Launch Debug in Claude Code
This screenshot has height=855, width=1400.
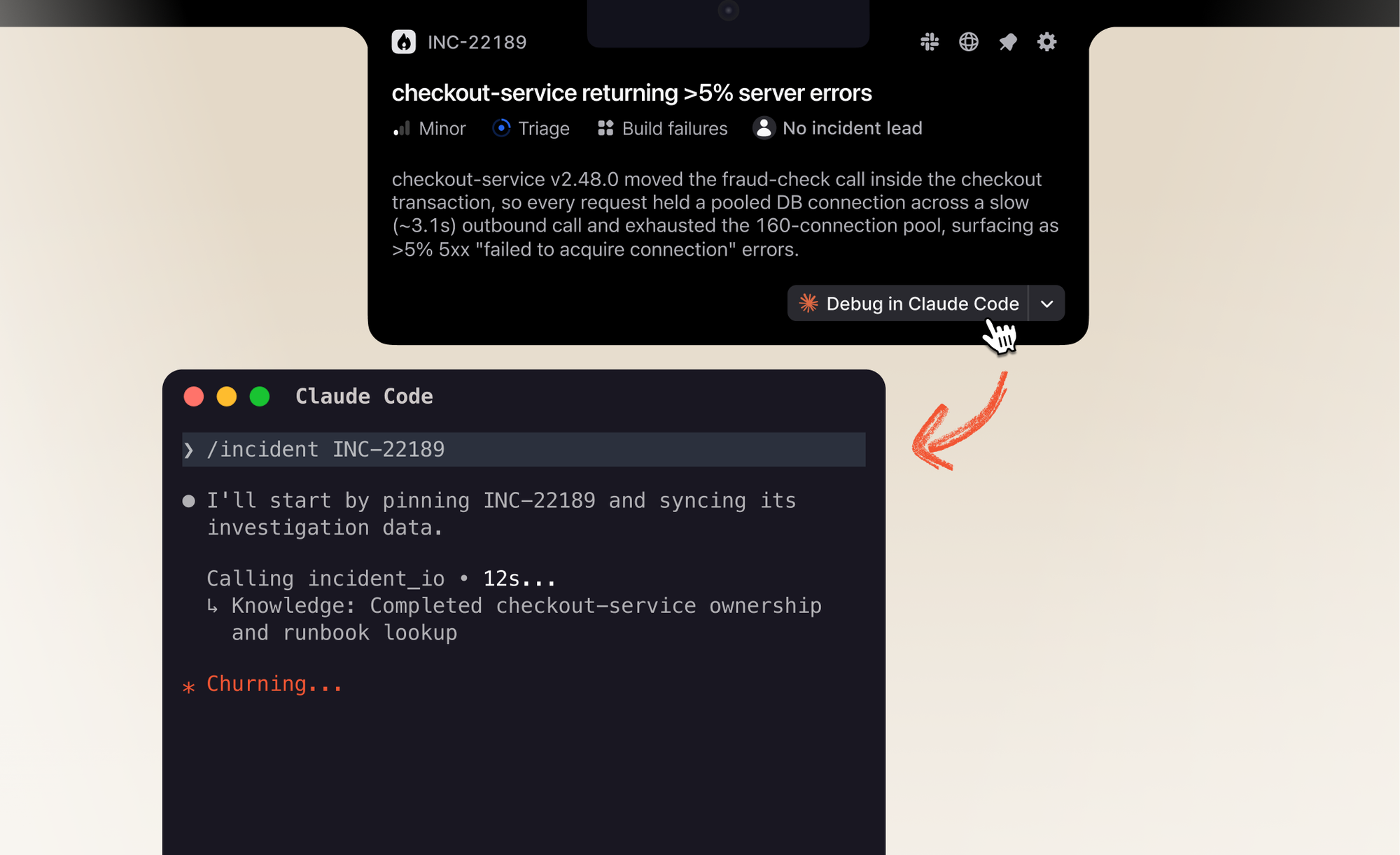coord(908,303)
